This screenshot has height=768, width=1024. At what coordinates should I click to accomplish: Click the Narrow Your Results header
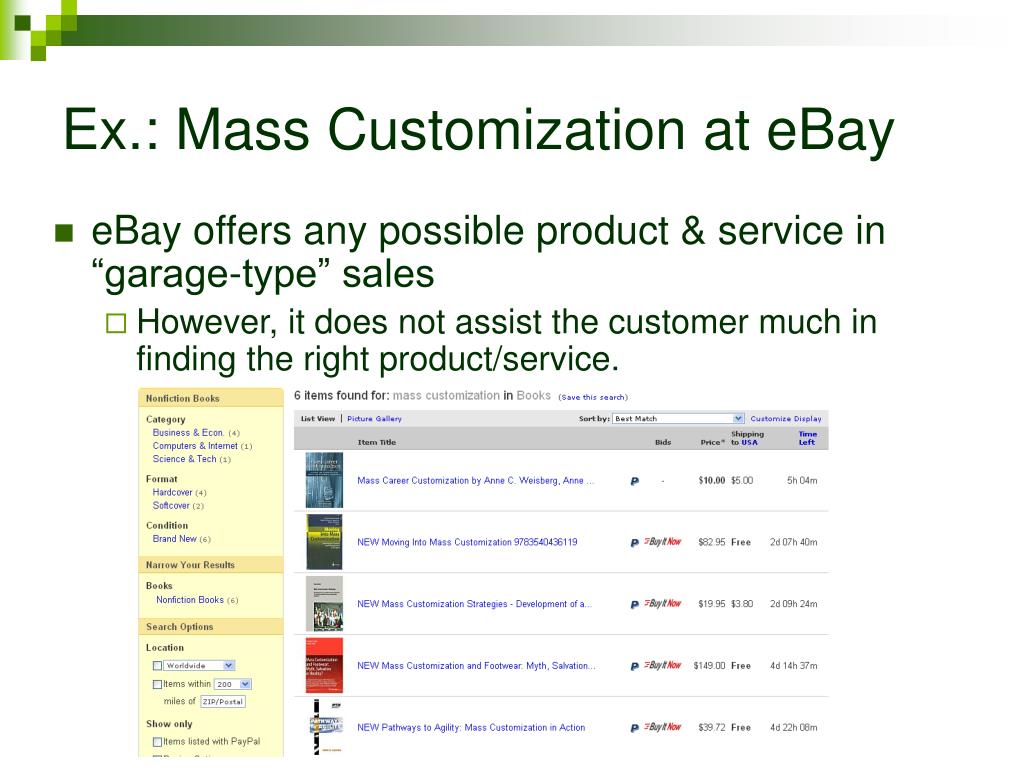(x=211, y=565)
